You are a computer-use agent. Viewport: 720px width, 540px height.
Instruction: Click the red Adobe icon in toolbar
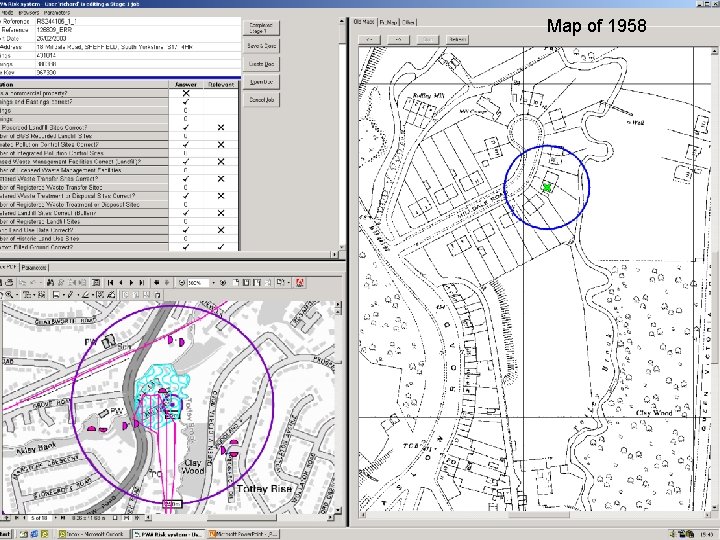pos(299,283)
